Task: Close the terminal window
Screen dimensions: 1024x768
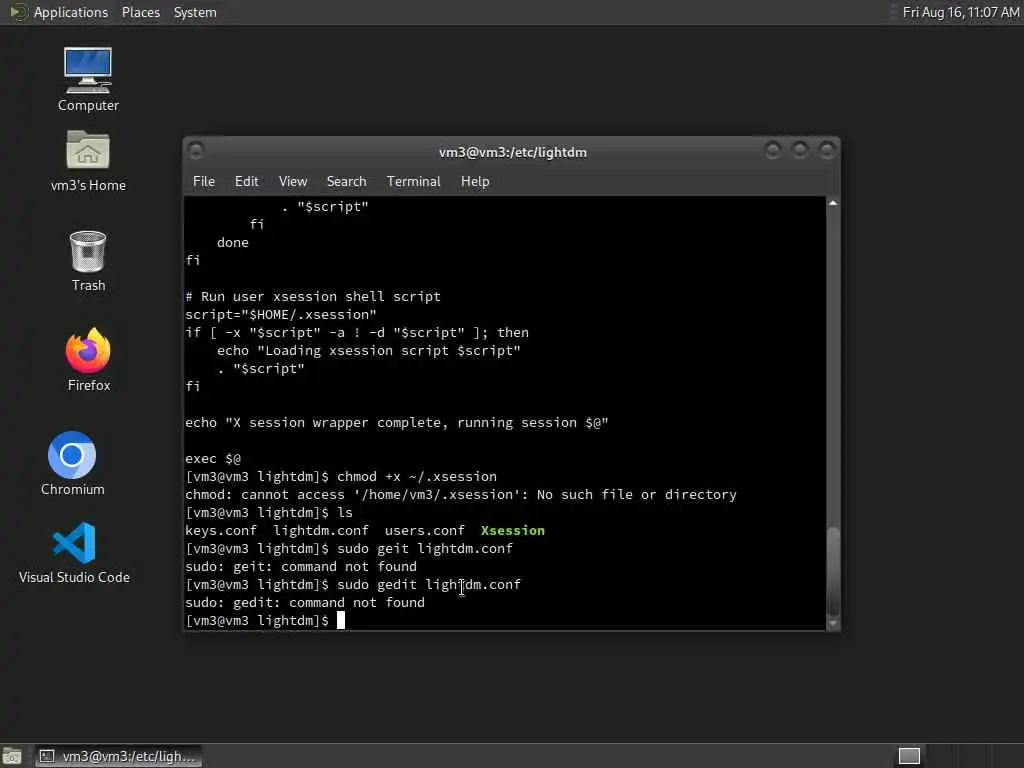Action: tap(827, 151)
